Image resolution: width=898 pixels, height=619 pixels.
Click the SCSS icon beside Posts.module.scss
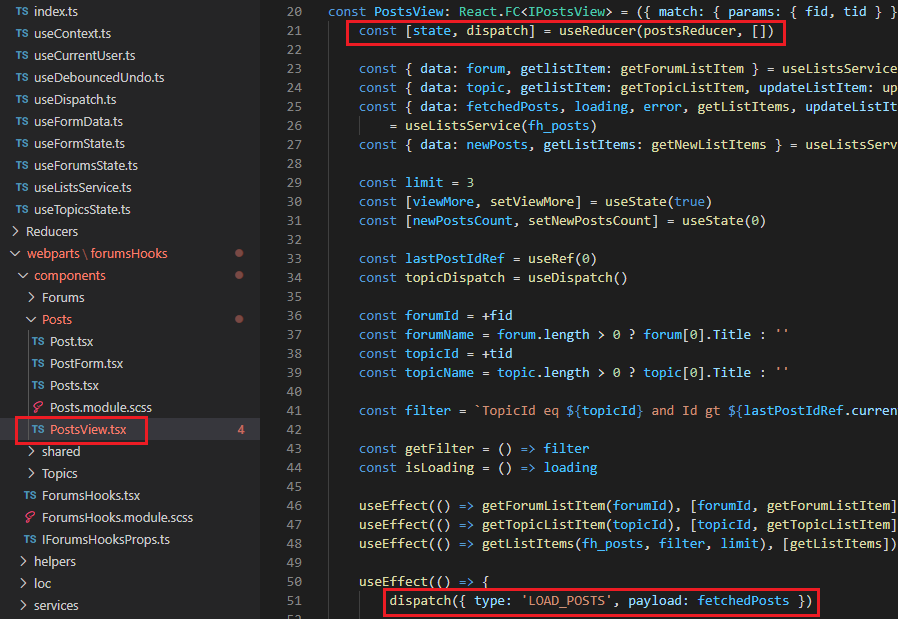click(38, 408)
